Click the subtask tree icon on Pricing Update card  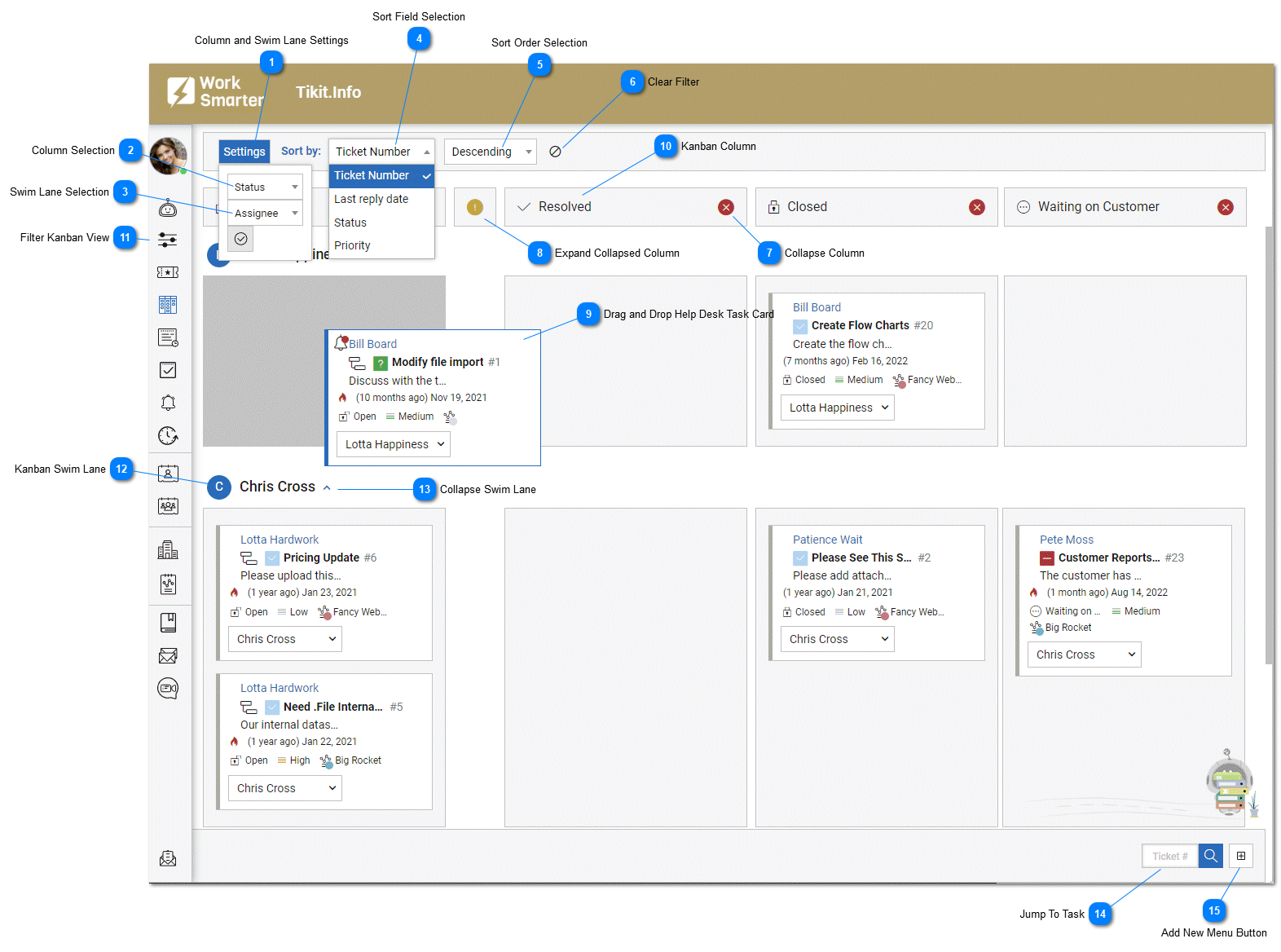pyautogui.click(x=249, y=558)
